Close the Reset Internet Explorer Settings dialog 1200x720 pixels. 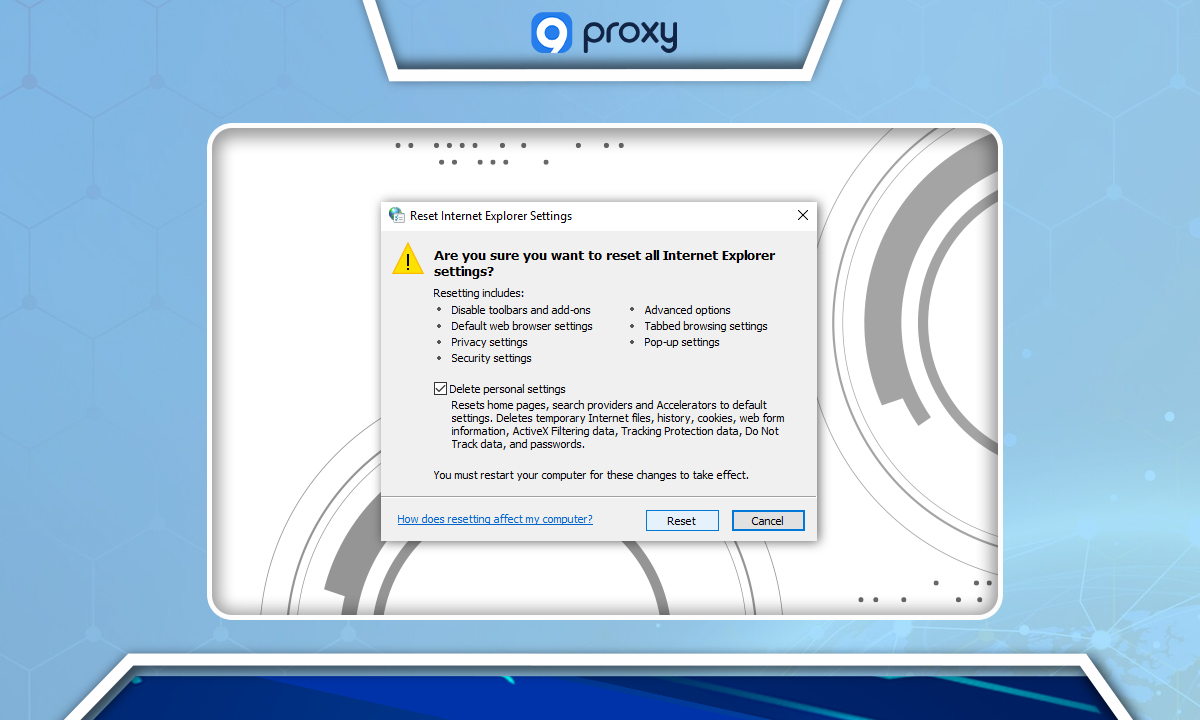[802, 215]
